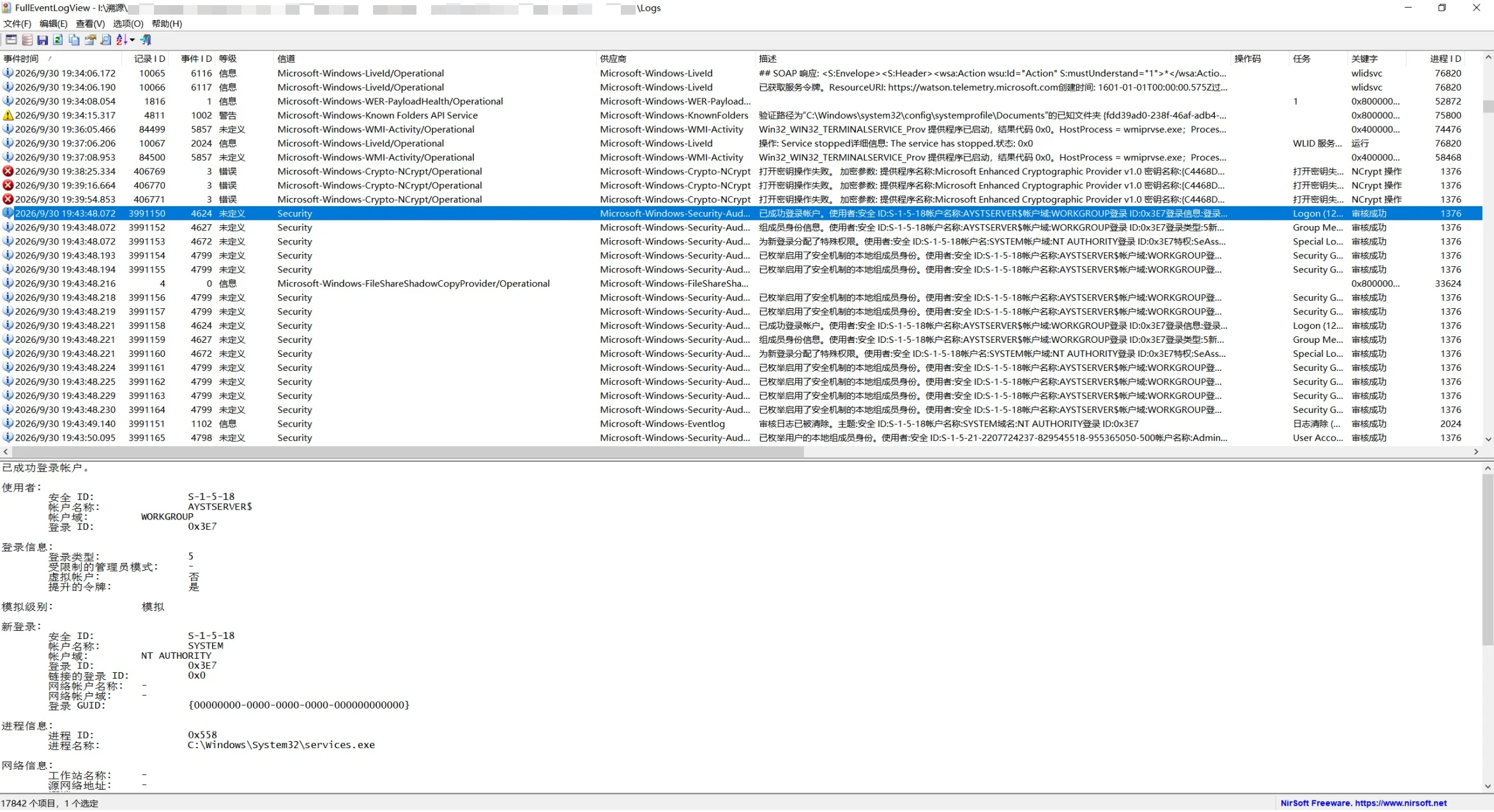Expand the A-Z sort dropdown arrow
This screenshot has width=1494, height=812.
(132, 40)
